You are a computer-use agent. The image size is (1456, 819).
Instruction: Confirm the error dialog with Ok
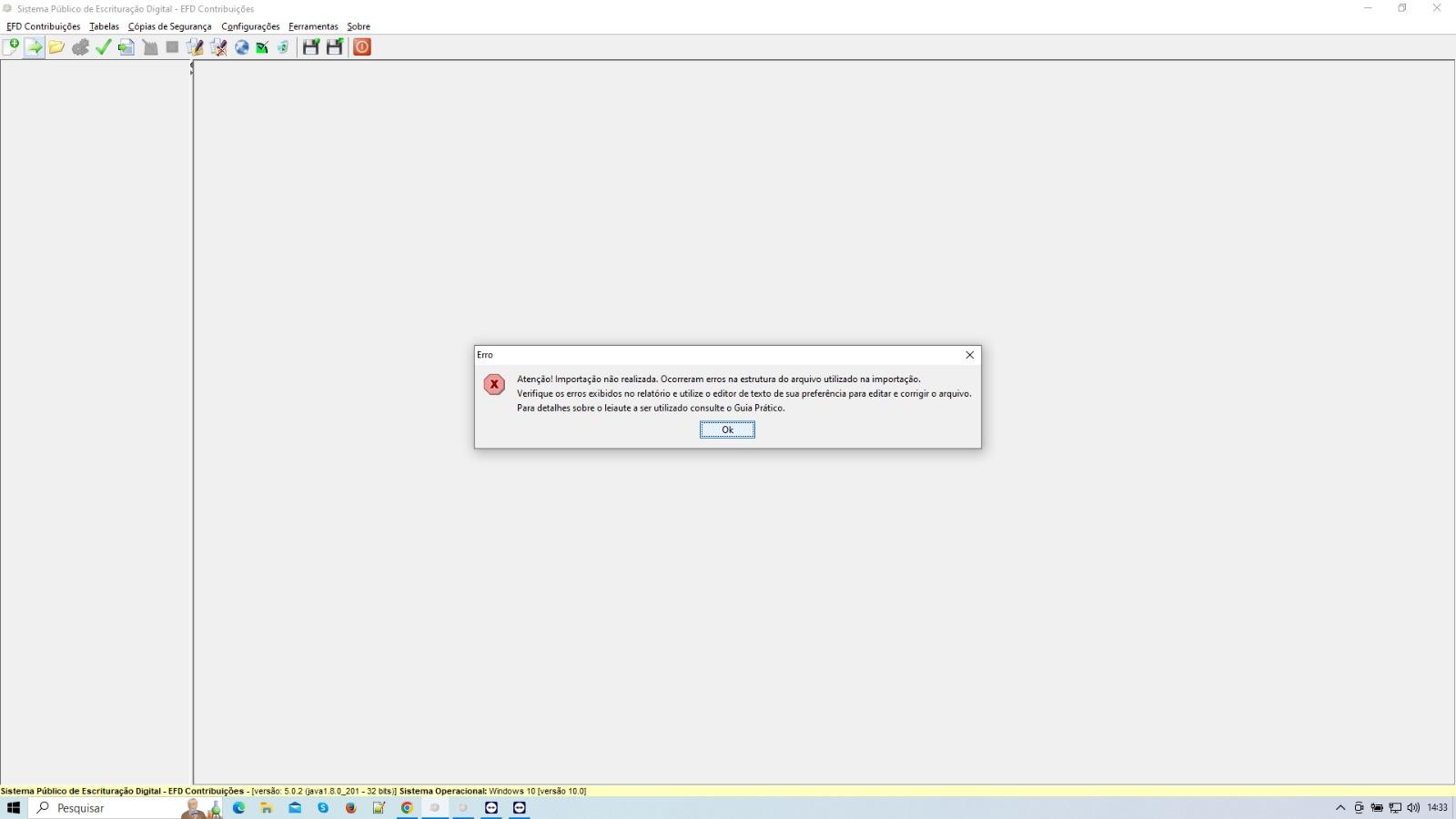[x=727, y=430]
